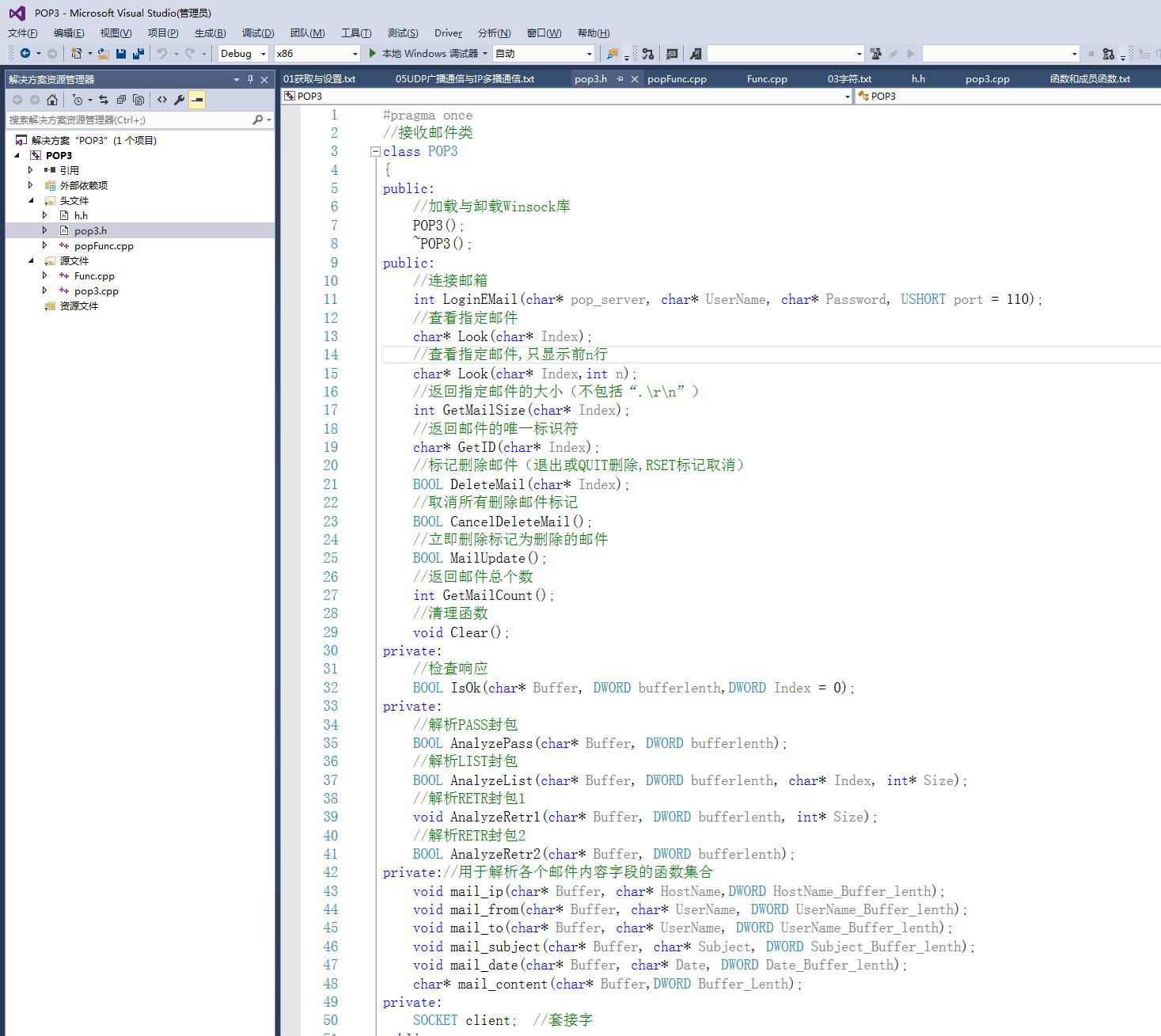Screen dimensions: 1161x1036
Task: Toggle the pin on pop3.h tab
Action: (620, 78)
